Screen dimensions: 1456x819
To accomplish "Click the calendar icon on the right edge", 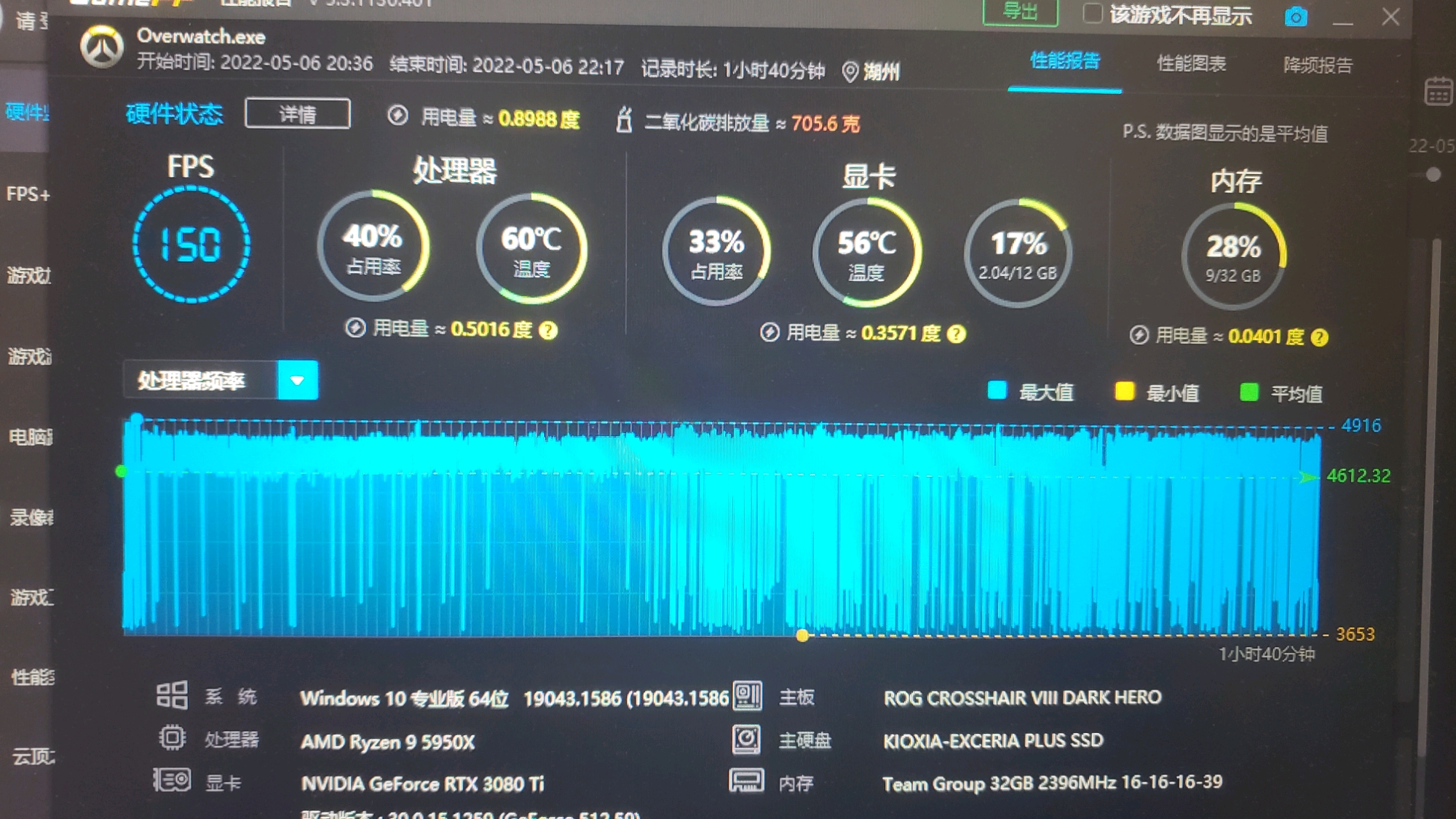I will click(x=1439, y=92).
